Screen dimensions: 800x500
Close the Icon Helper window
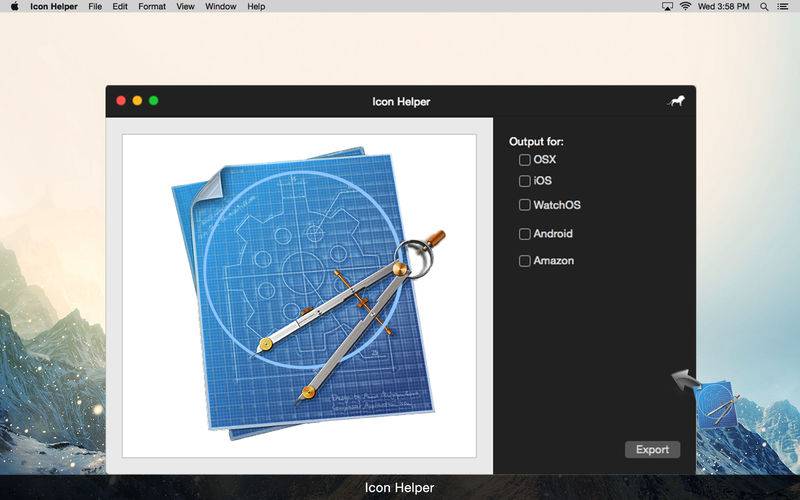[x=121, y=101]
